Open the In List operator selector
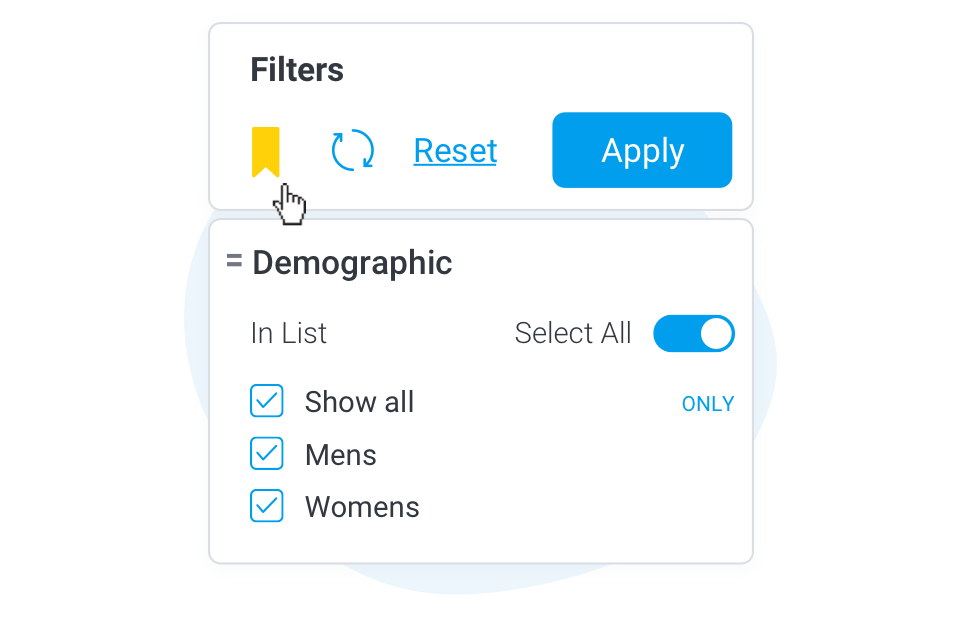Screen dimensions: 960x640 tap(289, 333)
